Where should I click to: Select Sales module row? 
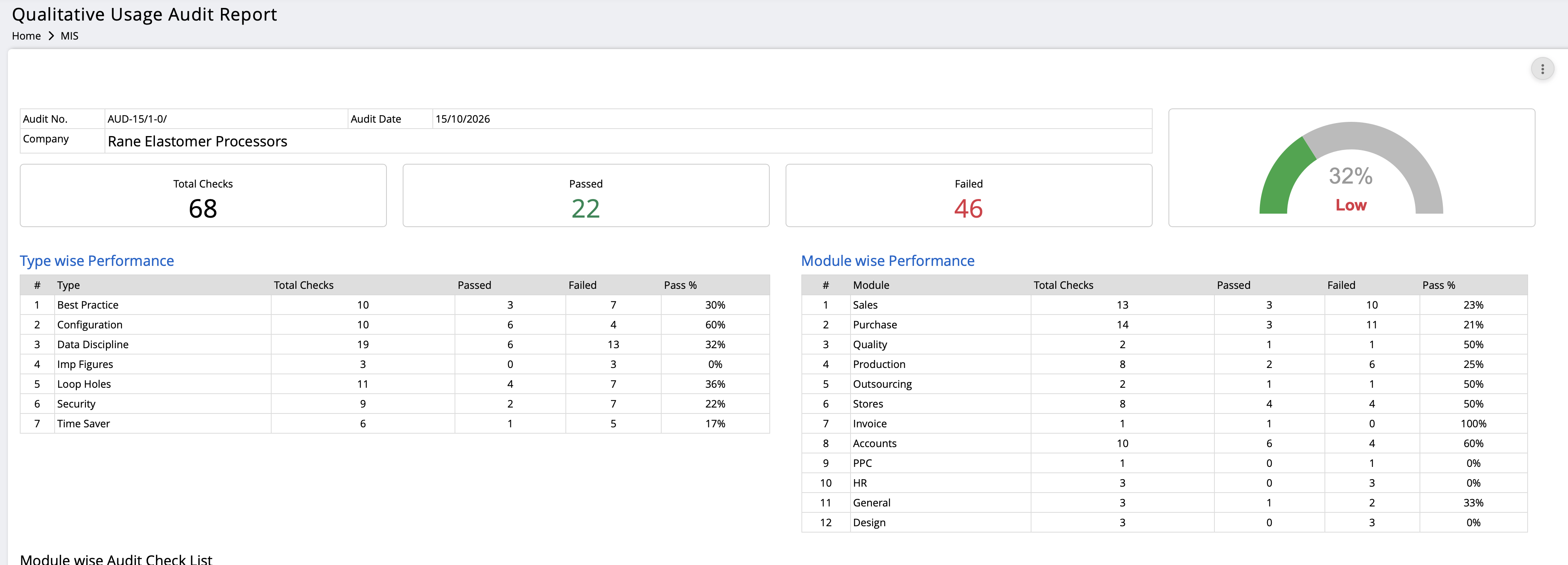coord(1164,305)
